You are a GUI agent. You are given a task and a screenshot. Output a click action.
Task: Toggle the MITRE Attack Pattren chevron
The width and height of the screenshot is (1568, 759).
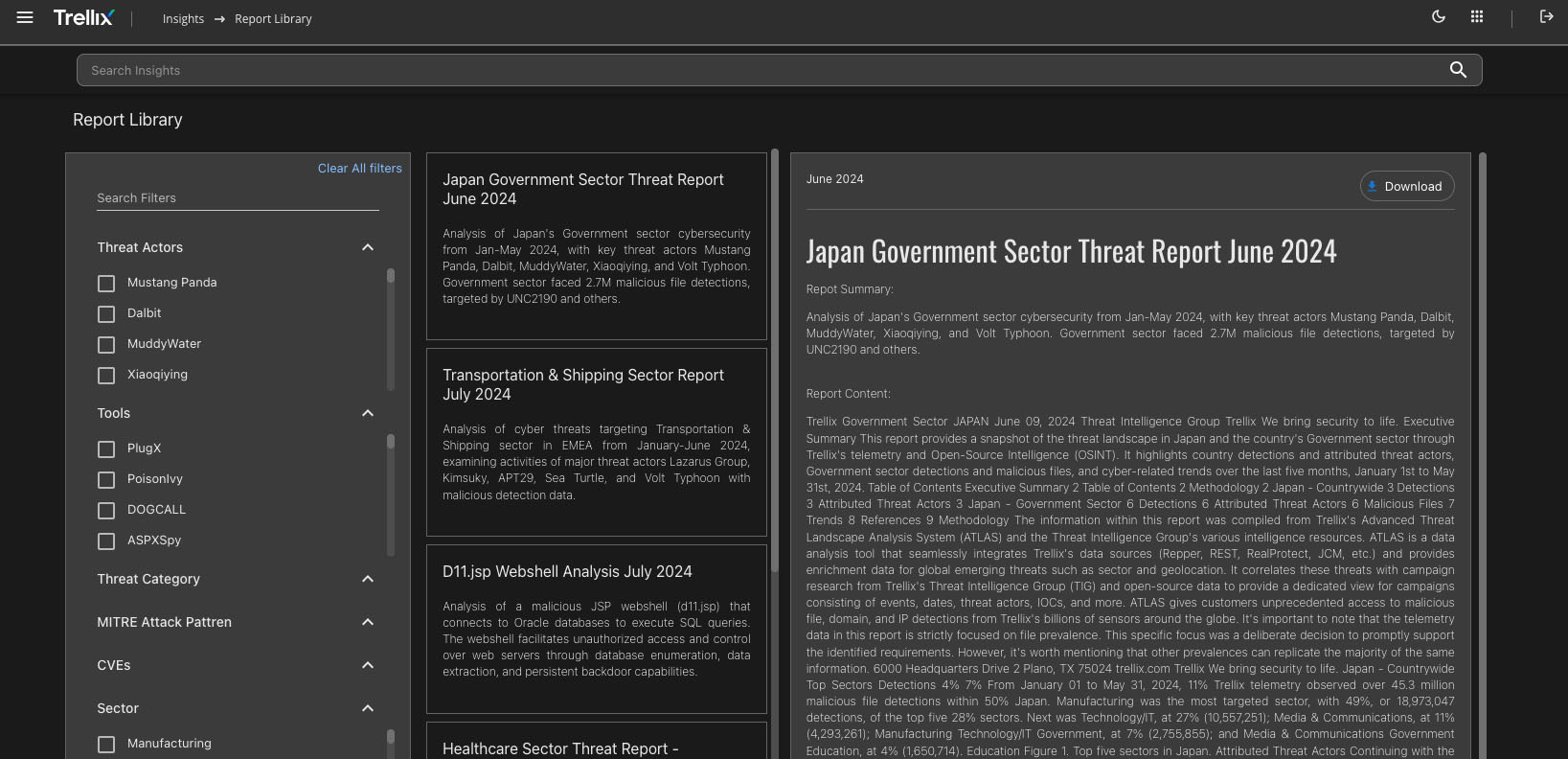[x=368, y=622]
